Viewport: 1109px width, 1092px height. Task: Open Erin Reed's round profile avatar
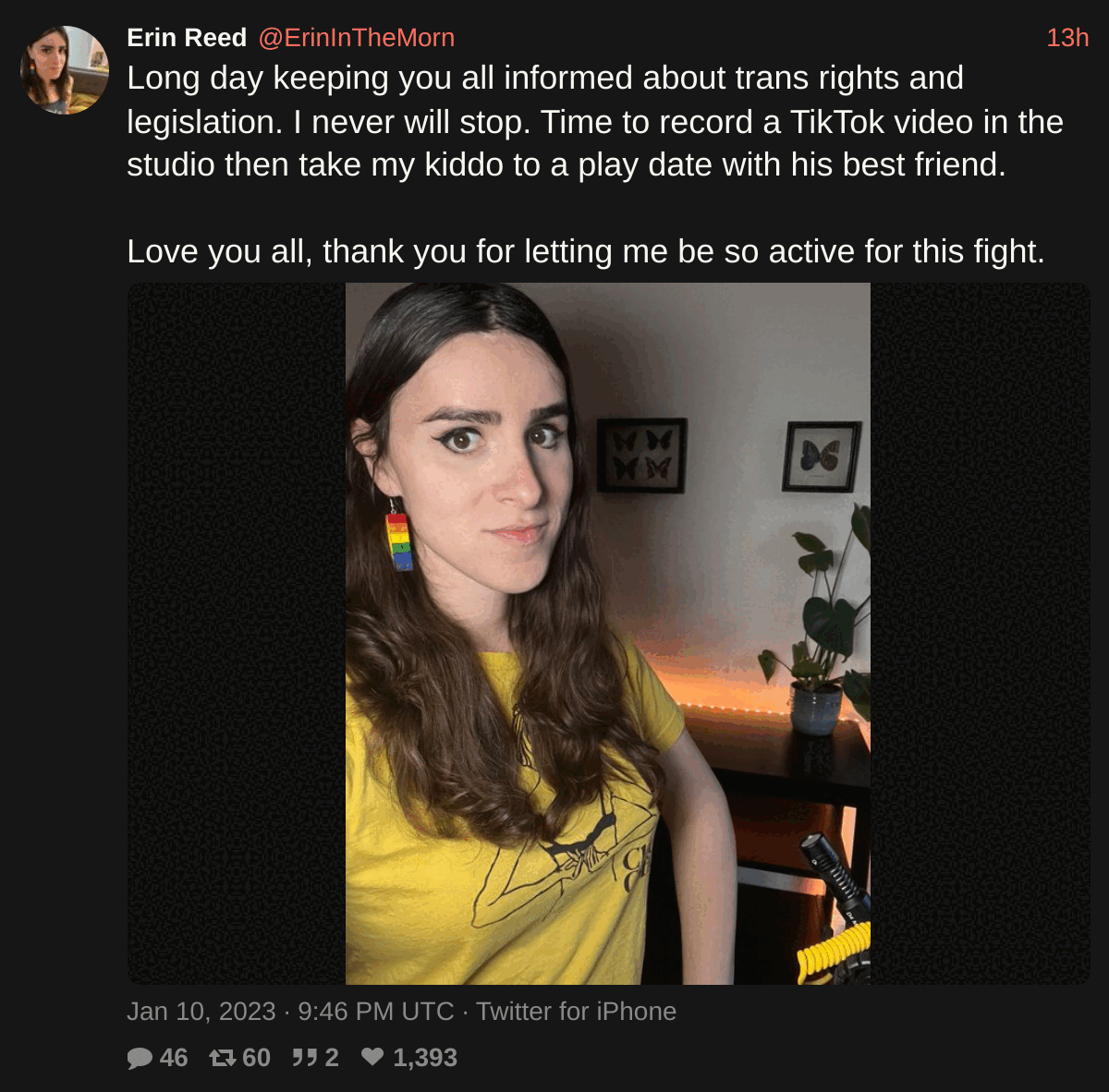click(65, 70)
